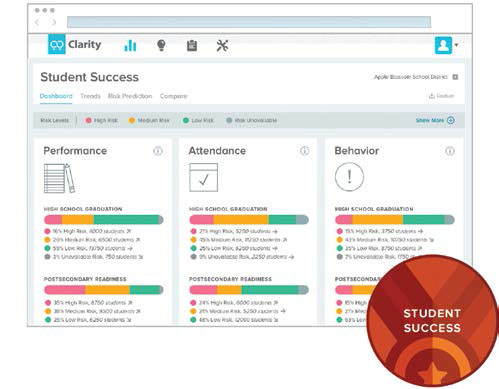This screenshot has width=499, height=389.
Task: Open the Compare tab
Action: click(173, 96)
